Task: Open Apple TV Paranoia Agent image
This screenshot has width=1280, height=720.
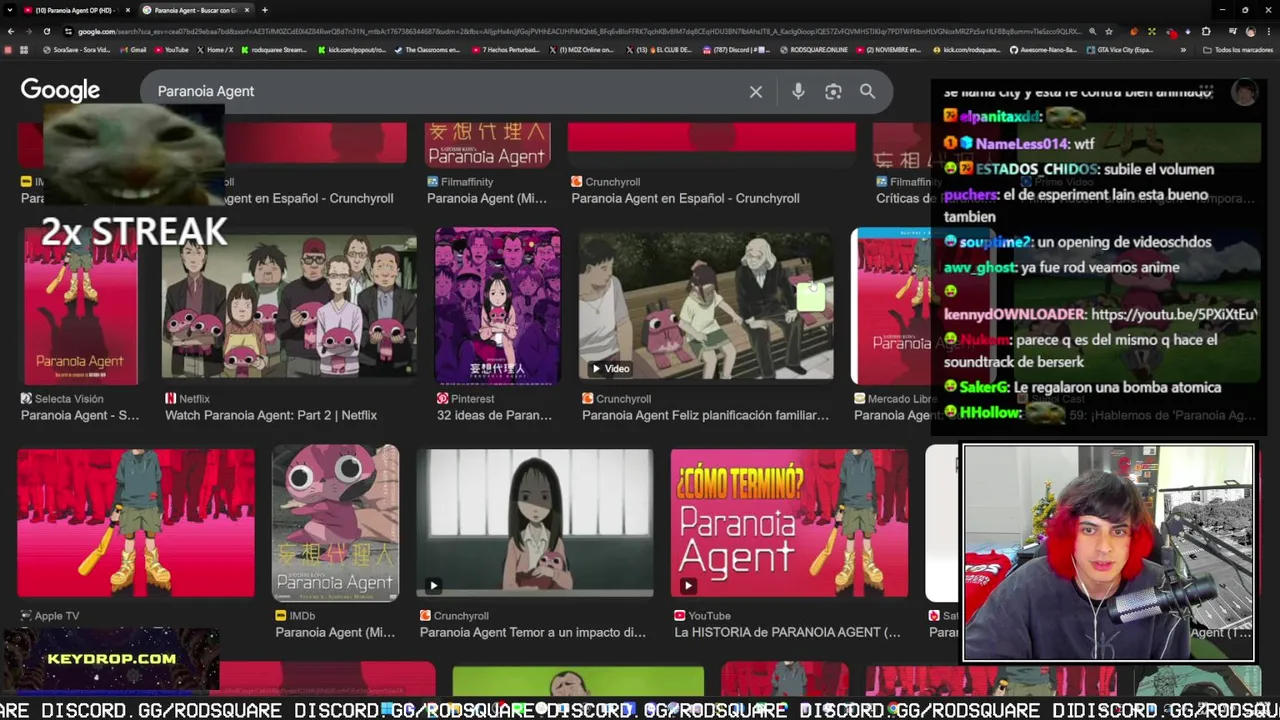Action: pyautogui.click(x=135, y=523)
